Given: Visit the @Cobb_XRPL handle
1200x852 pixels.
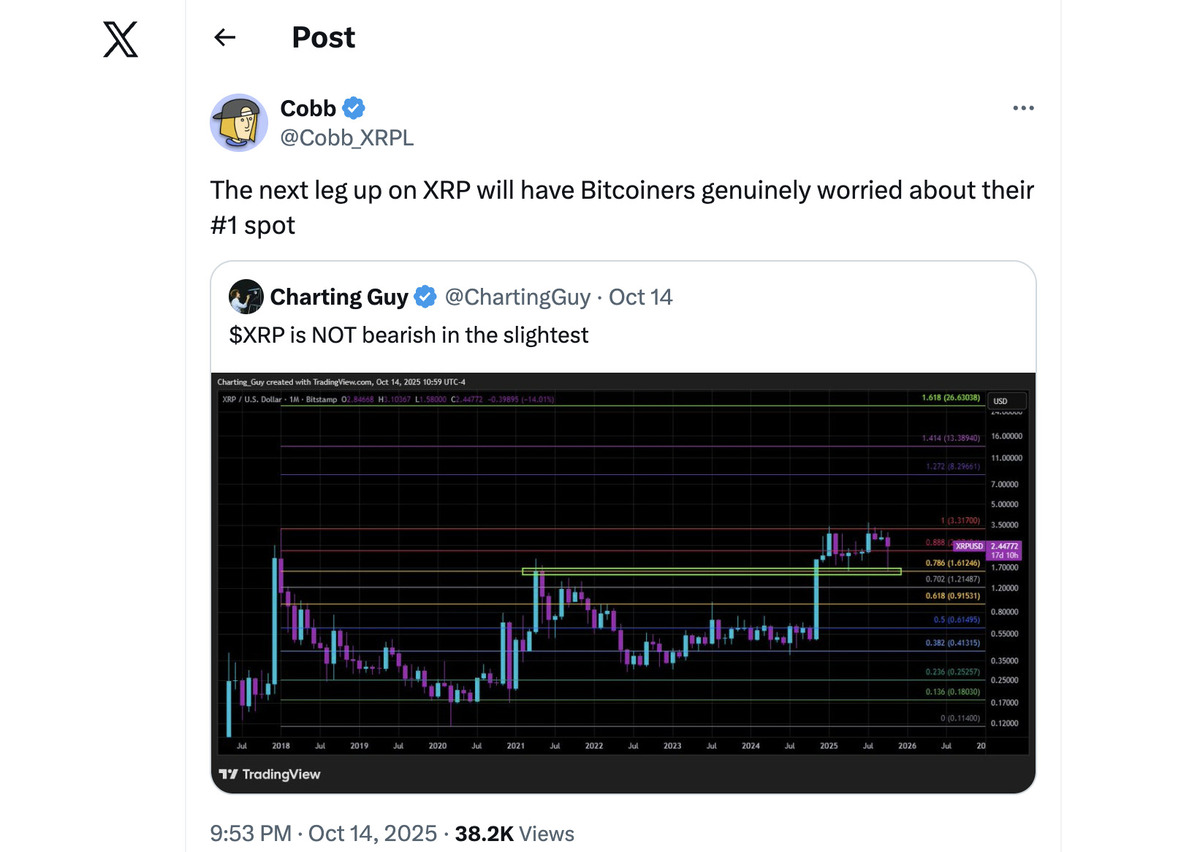Looking at the screenshot, I should (x=347, y=137).
